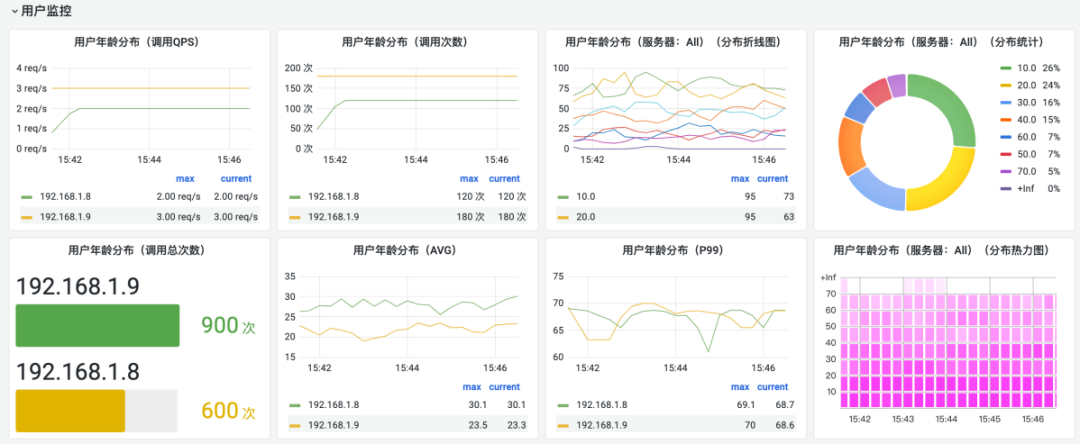Click 73 current value for series 10.0
This screenshot has width=1080, height=444.
point(789,196)
